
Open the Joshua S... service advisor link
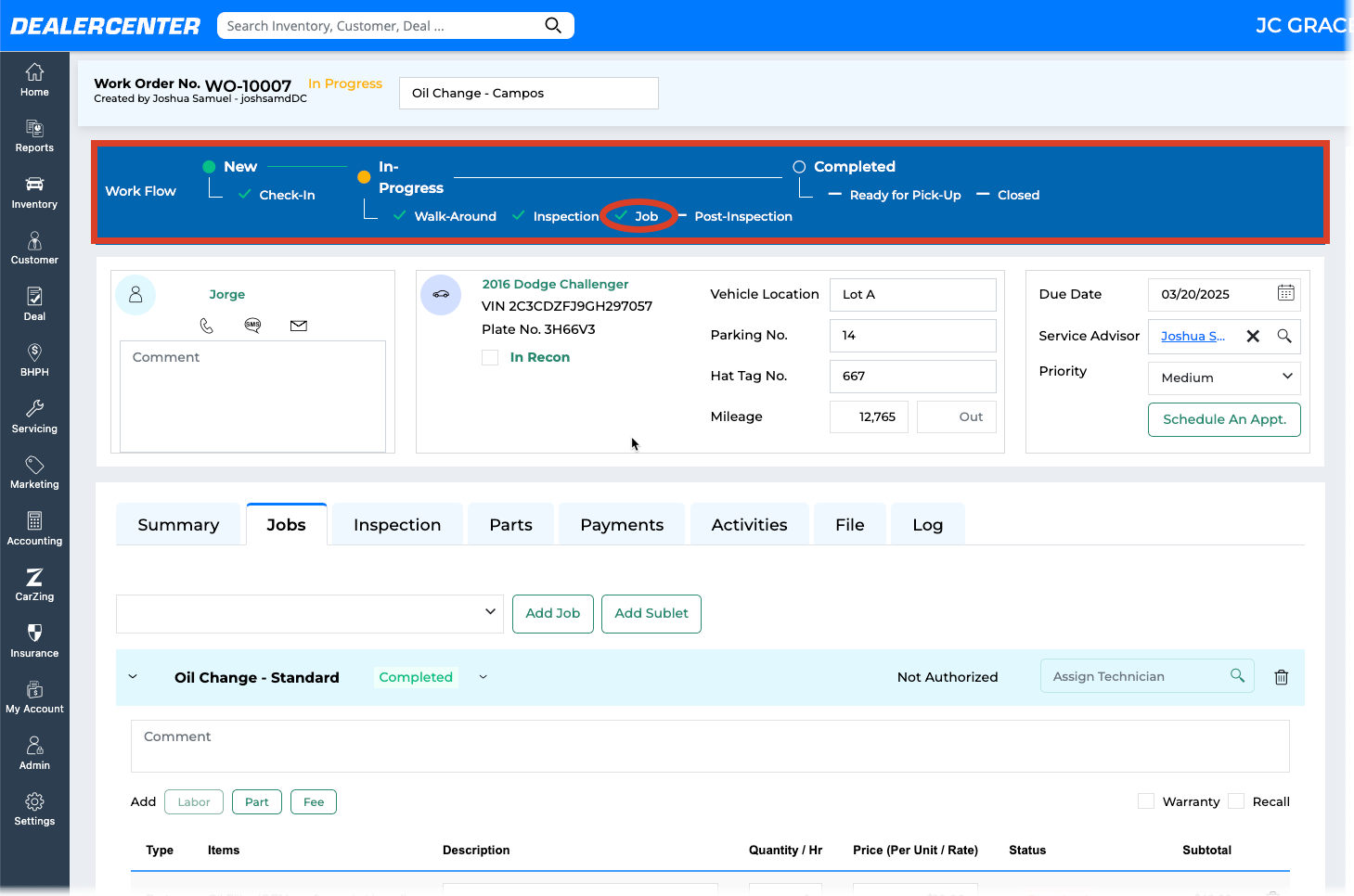pos(1193,336)
